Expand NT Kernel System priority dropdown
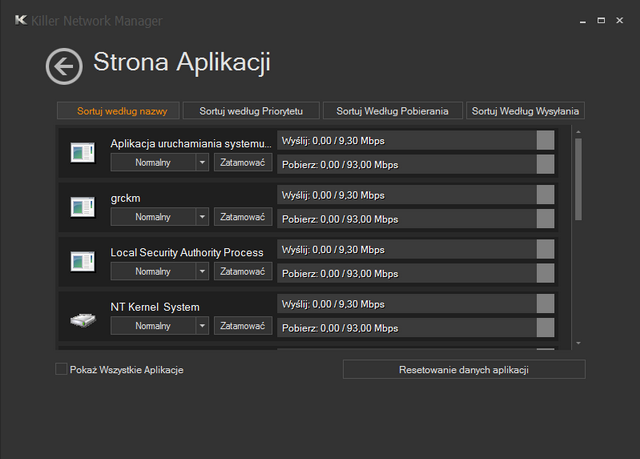Screen dimensions: 640x459 pos(202,326)
